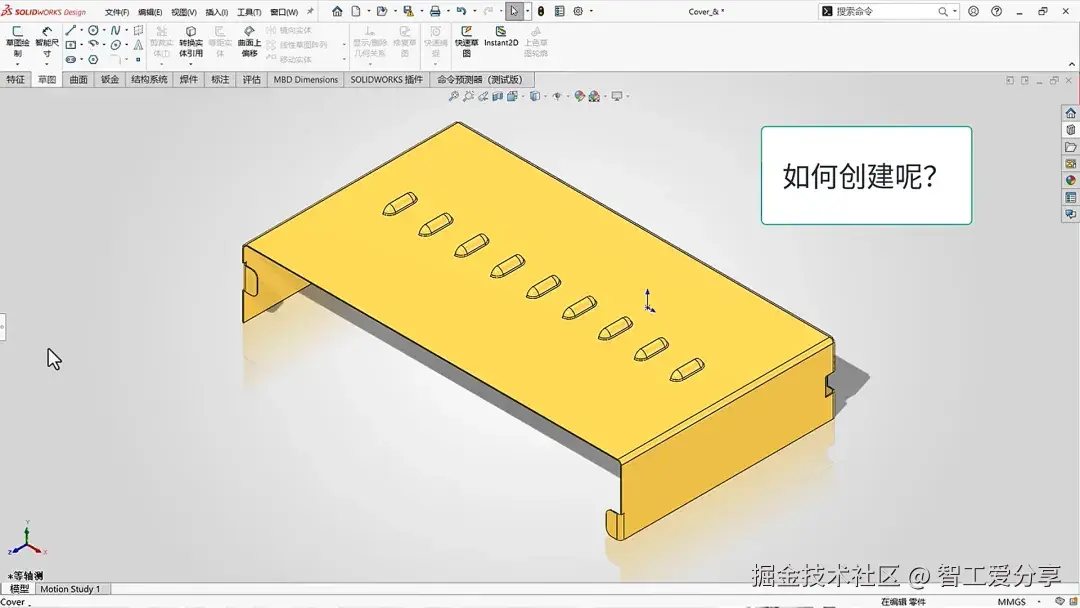This screenshot has height=608, width=1080.
Task: Select the Spline sketch tool
Action: [115, 30]
